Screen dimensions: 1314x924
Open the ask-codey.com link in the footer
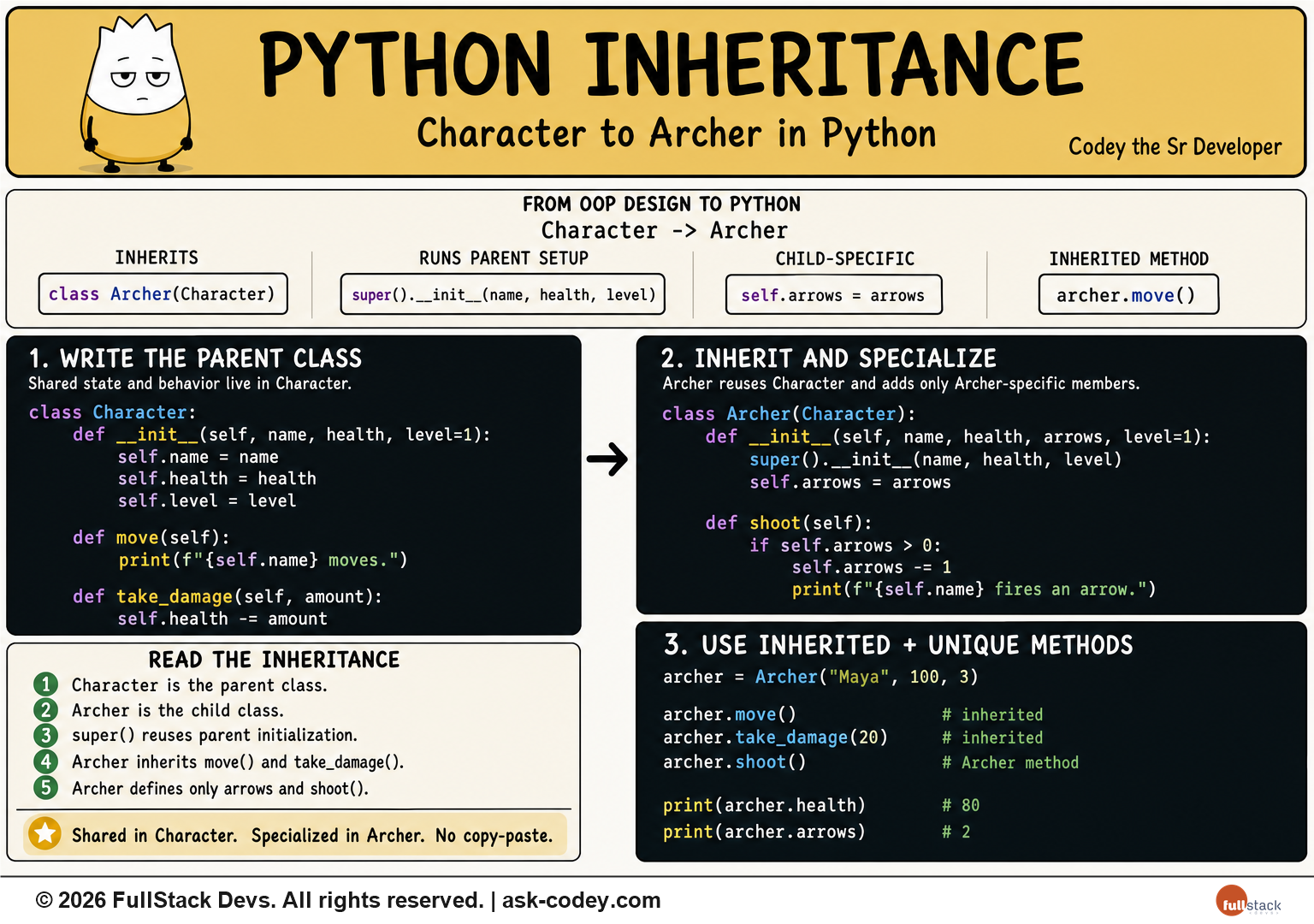tap(582, 900)
